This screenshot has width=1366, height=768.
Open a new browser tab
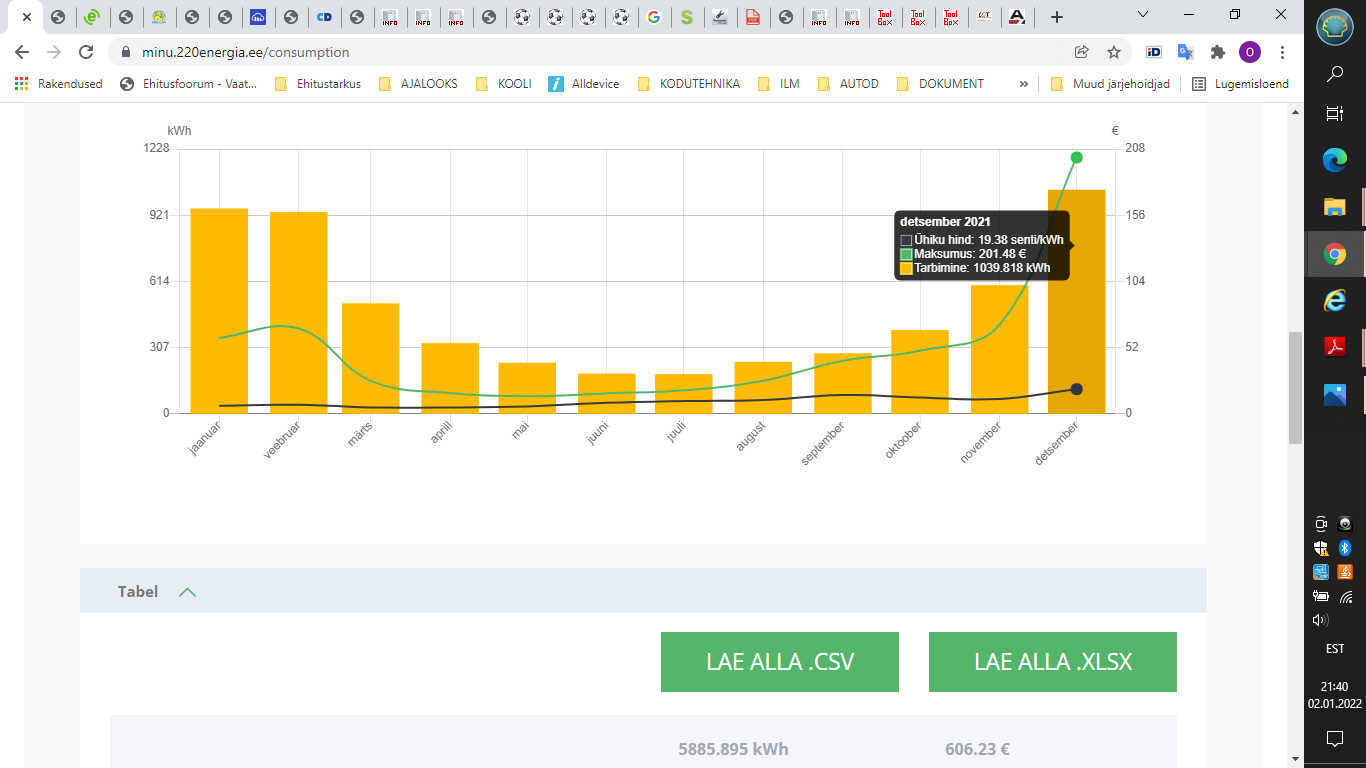coord(1057,17)
